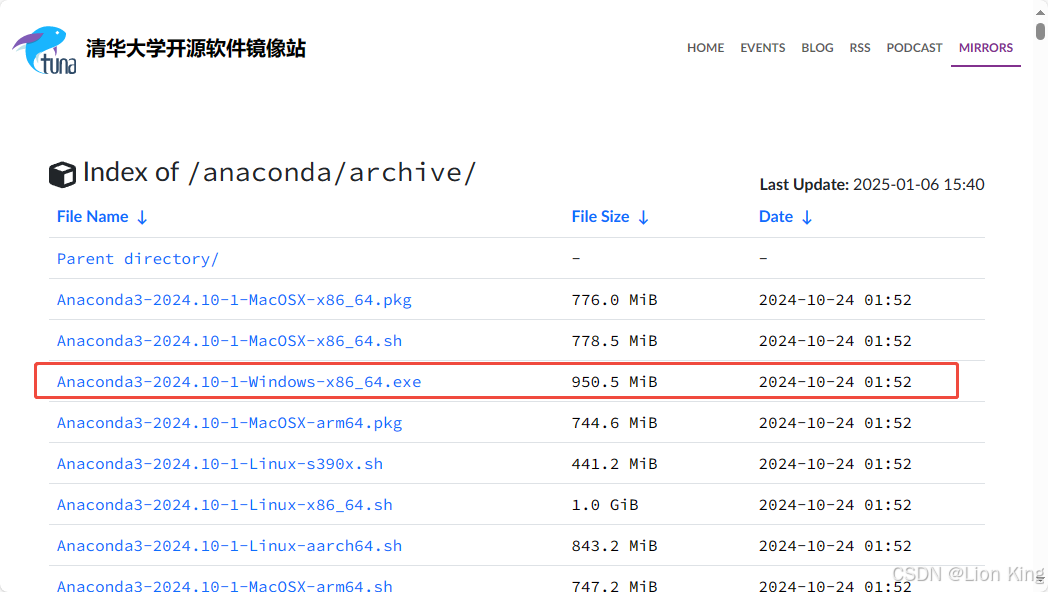Sort by File Name arrow
The width and height of the screenshot is (1048, 592).
(x=142, y=217)
